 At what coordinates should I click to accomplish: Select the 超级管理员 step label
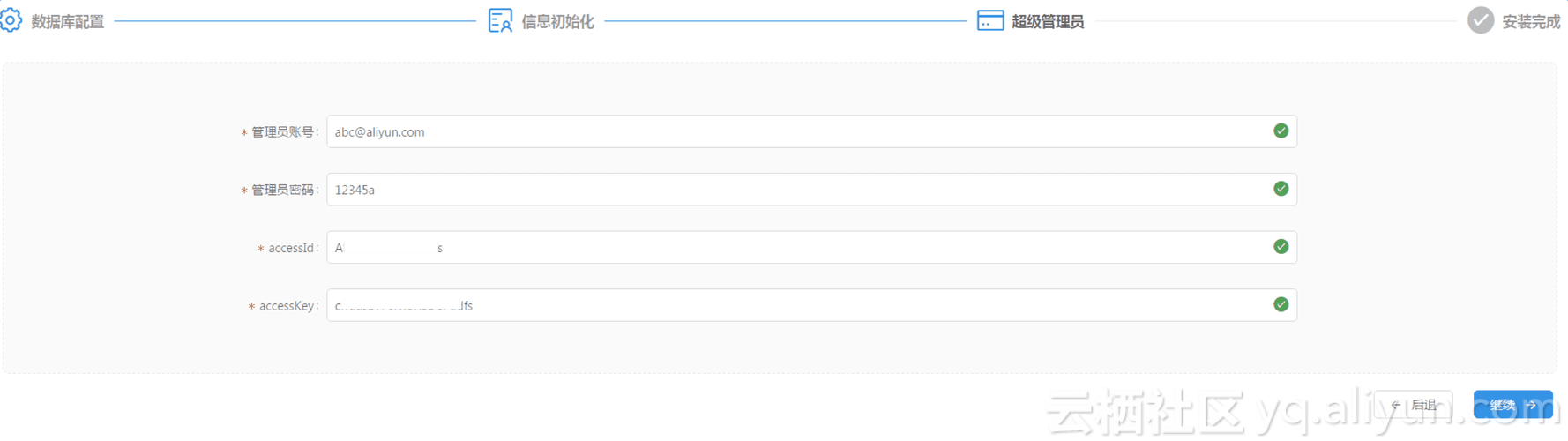1048,22
